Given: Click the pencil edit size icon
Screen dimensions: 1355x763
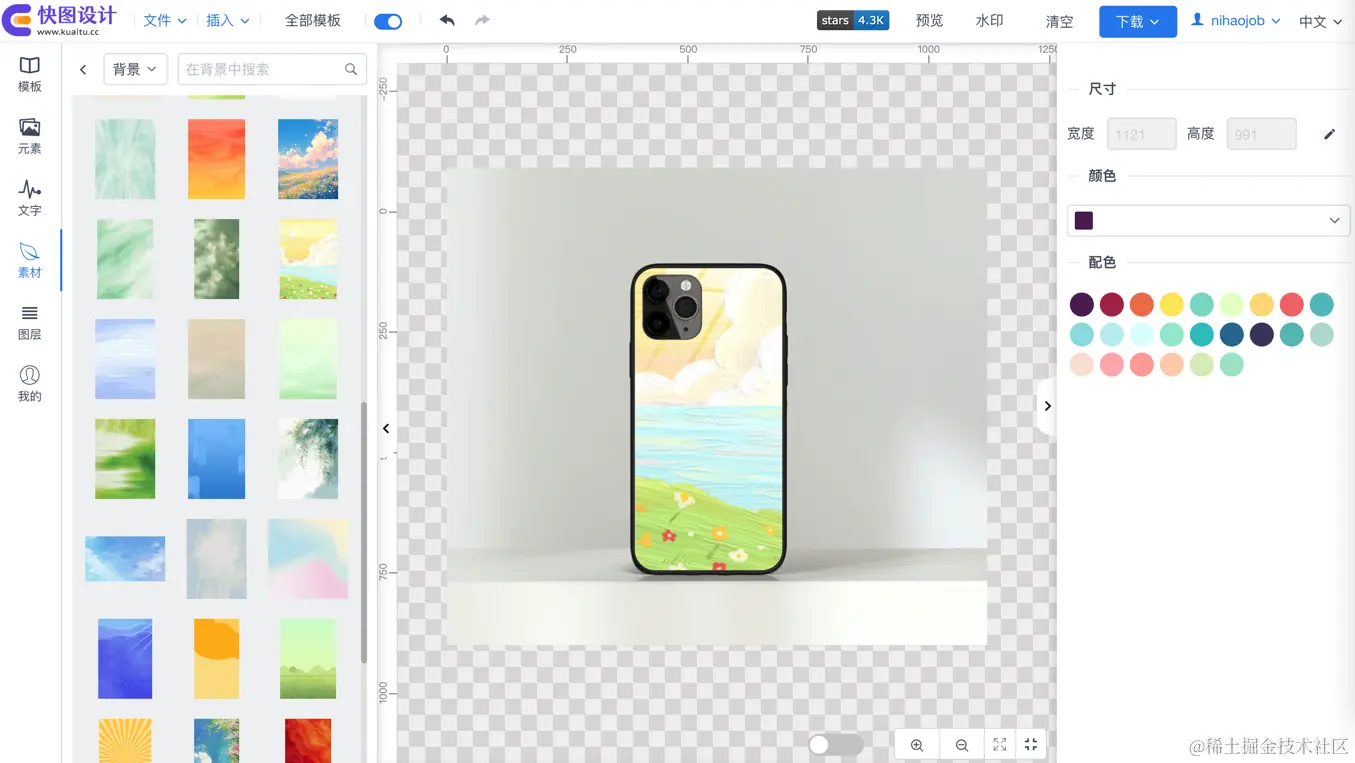Looking at the screenshot, I should tap(1329, 134).
